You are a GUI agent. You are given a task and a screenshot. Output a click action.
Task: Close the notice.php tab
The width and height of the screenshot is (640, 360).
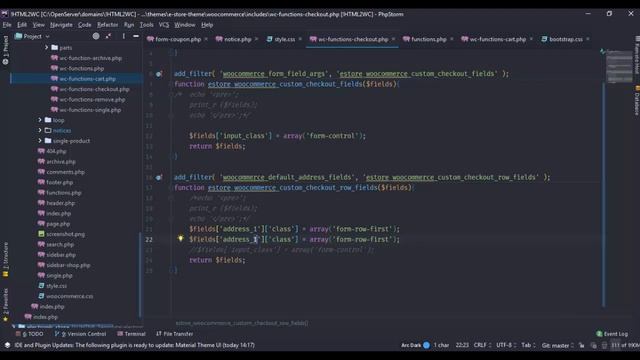(x=256, y=39)
